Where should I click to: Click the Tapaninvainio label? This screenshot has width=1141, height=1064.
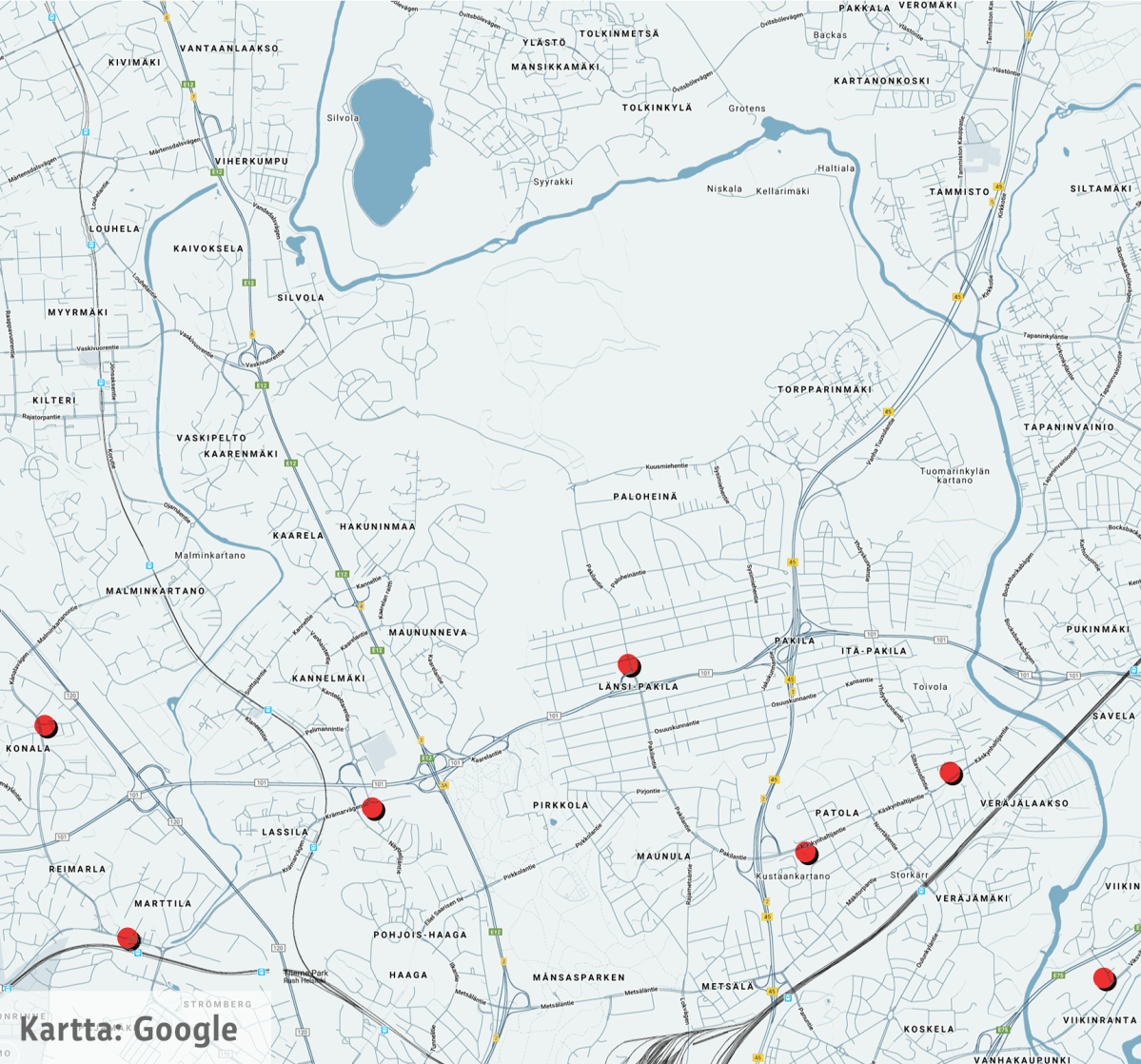click(1069, 427)
